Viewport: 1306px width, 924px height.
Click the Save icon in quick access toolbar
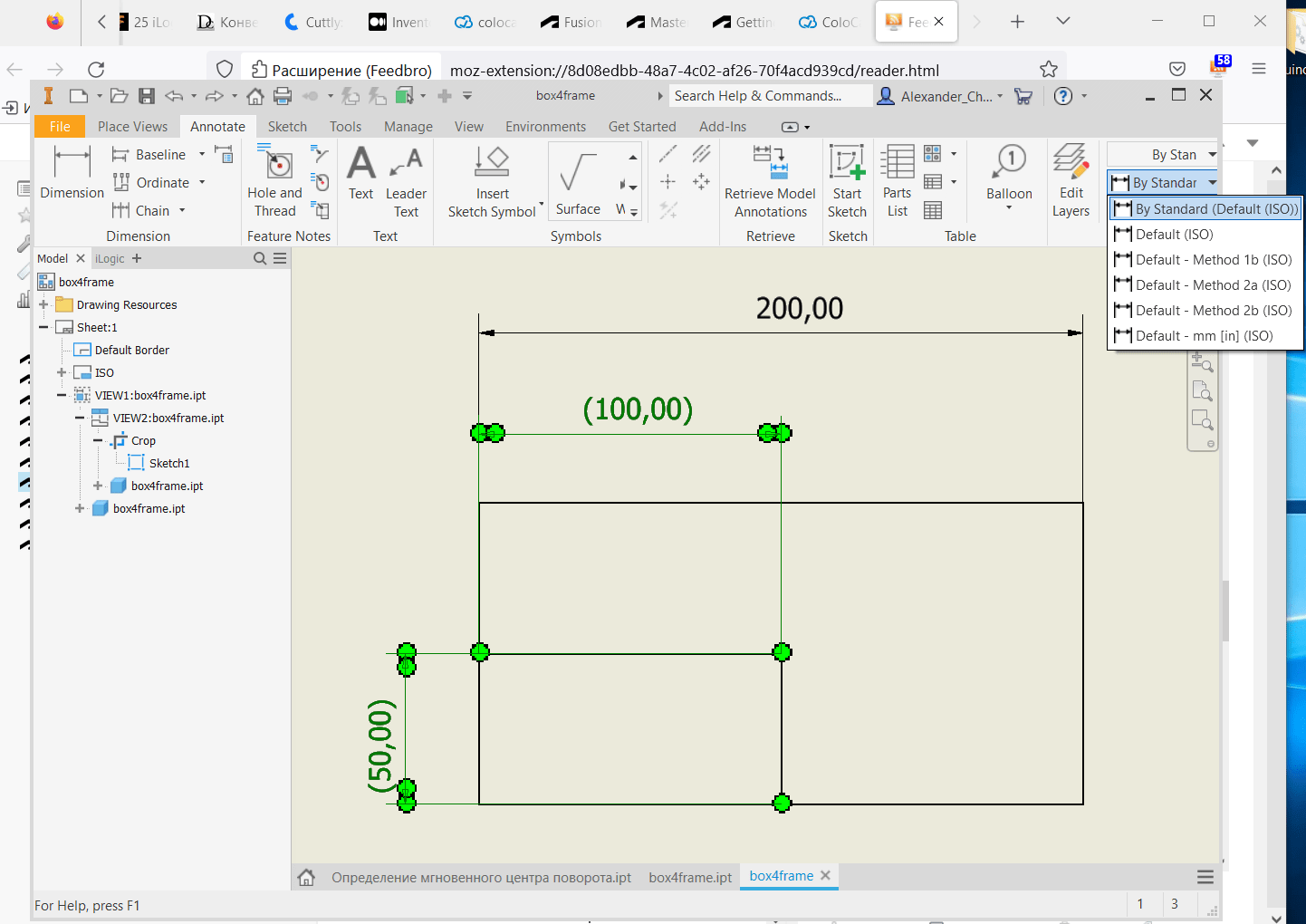click(x=147, y=96)
